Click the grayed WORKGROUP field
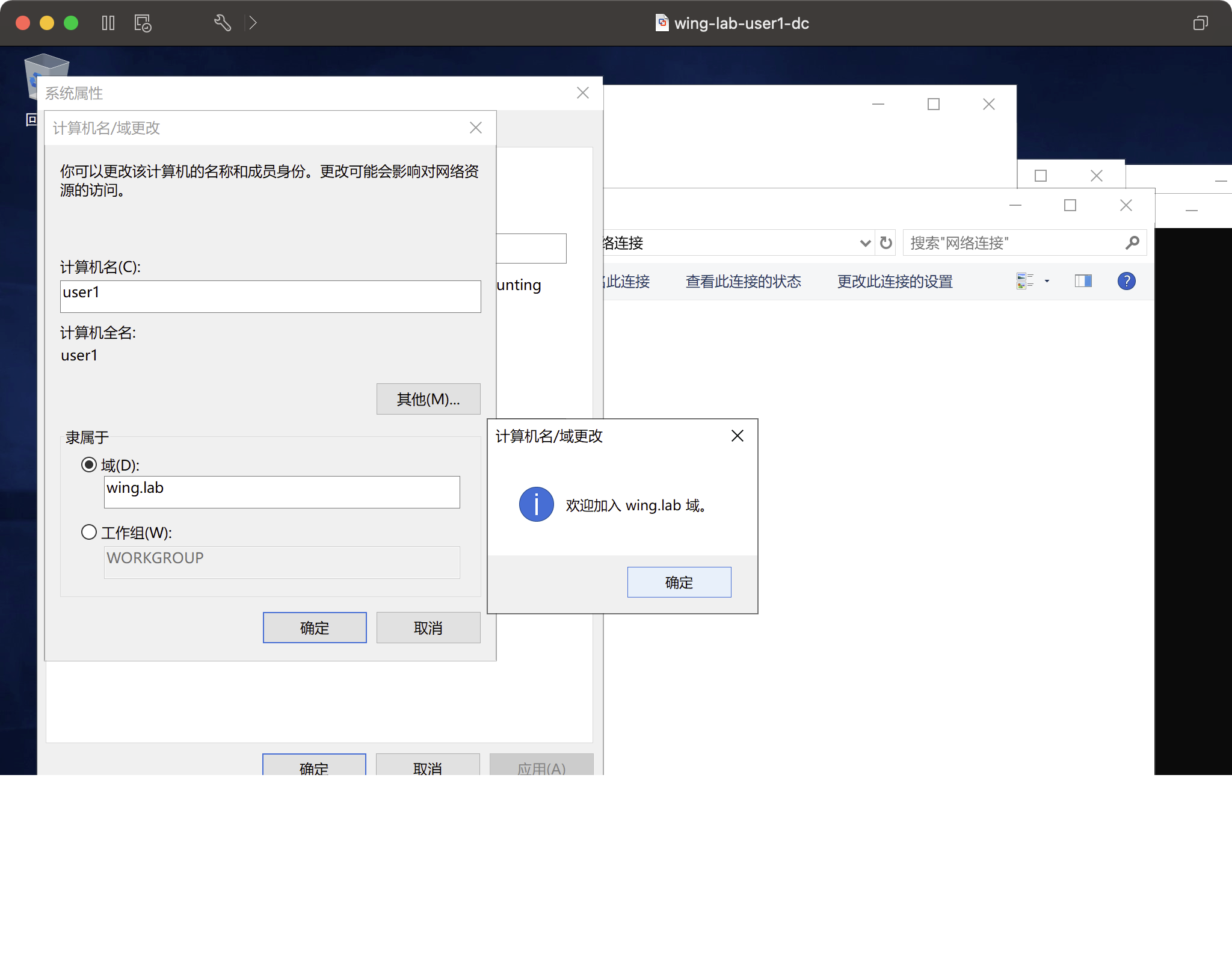The height and width of the screenshot is (970, 1232). (x=282, y=562)
